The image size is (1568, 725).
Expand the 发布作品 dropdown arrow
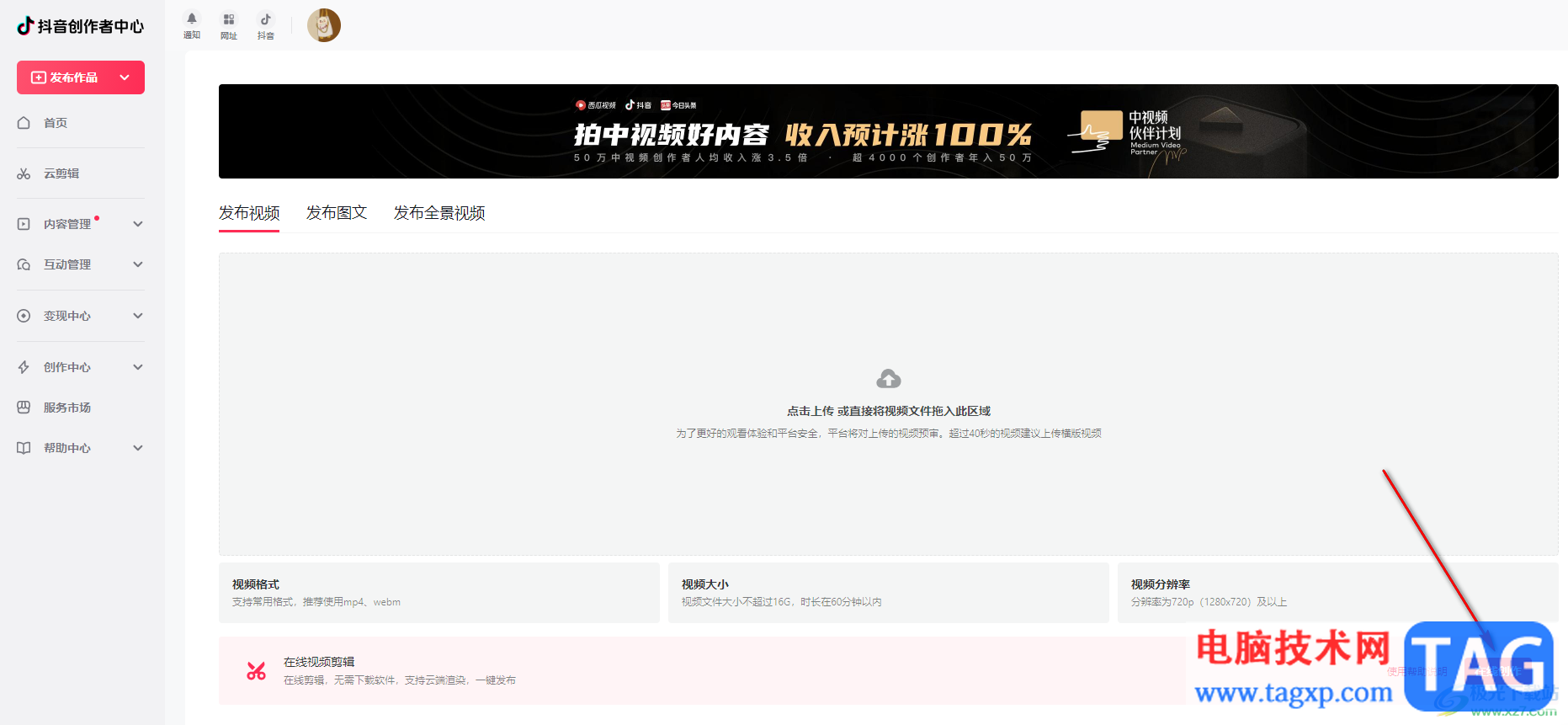125,77
